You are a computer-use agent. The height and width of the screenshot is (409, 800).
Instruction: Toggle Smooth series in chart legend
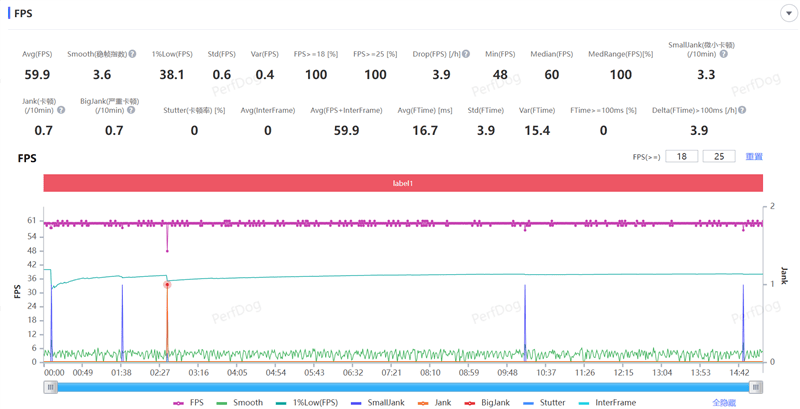pos(241,402)
